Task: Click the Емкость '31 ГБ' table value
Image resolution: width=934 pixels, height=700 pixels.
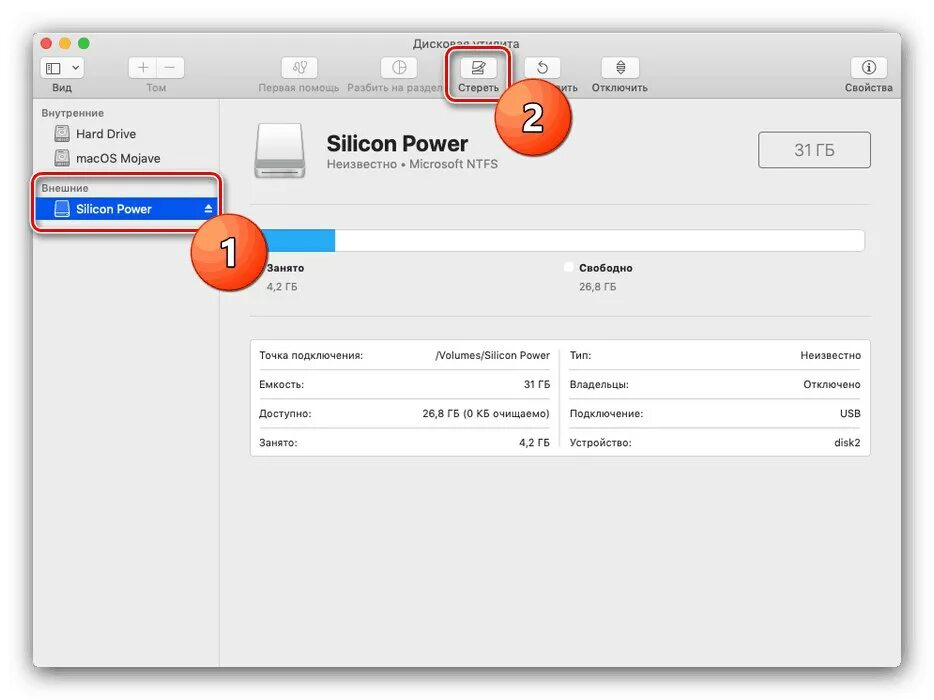Action: pyautogui.click(x=537, y=385)
